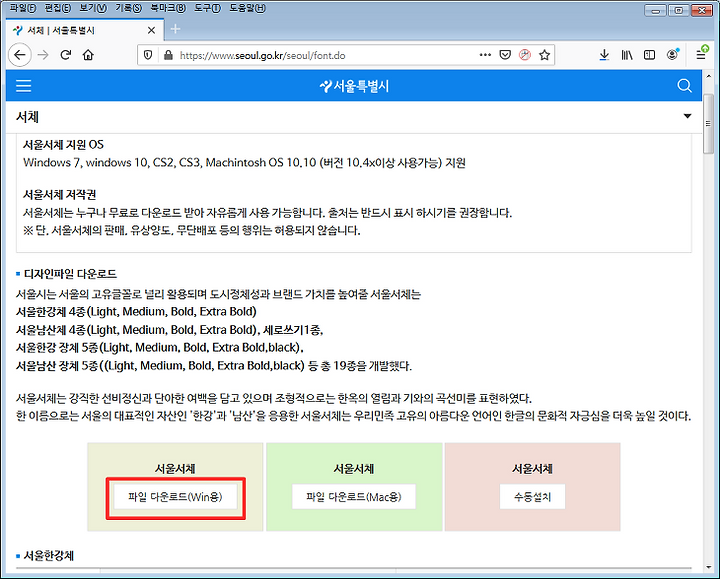
Task: Click the 서울서체 저작권 heading
Action: pyautogui.click(x=60, y=195)
